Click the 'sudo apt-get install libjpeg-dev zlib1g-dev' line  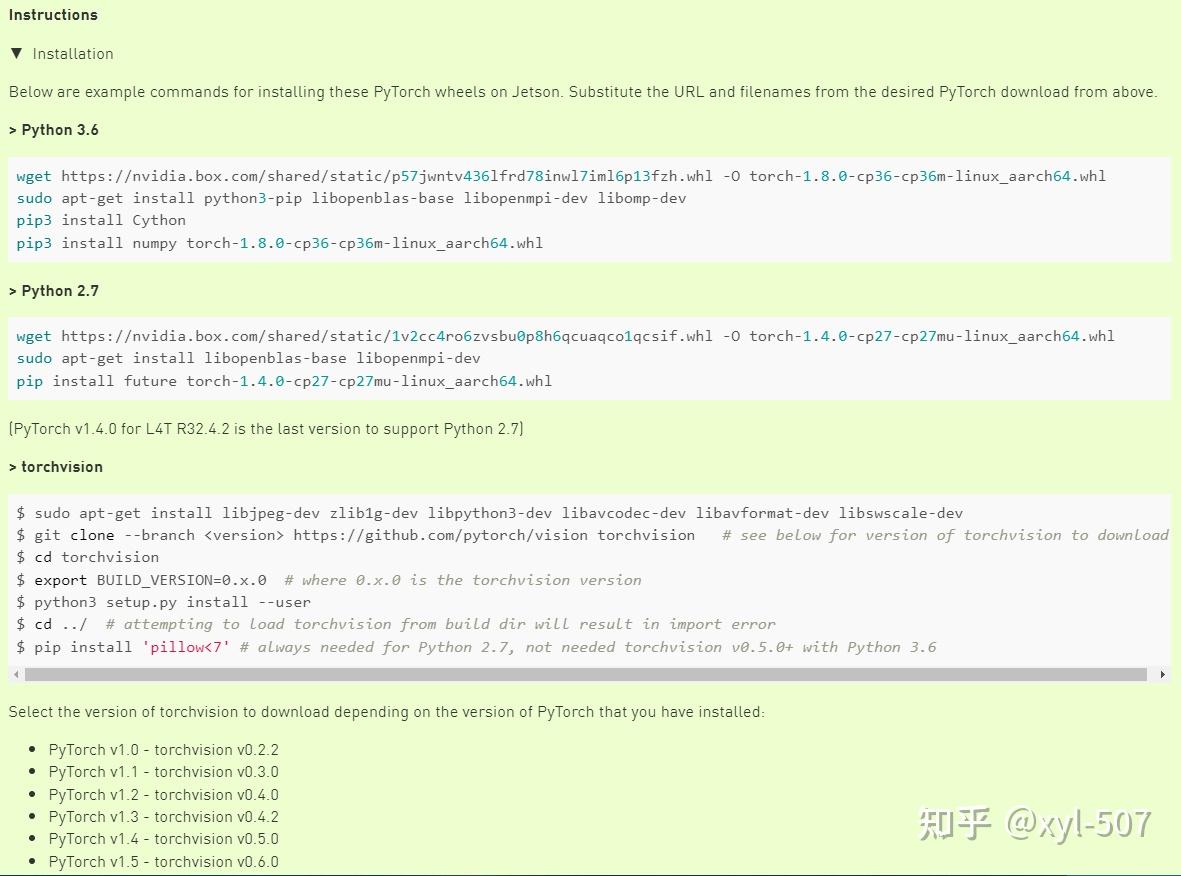pos(490,513)
